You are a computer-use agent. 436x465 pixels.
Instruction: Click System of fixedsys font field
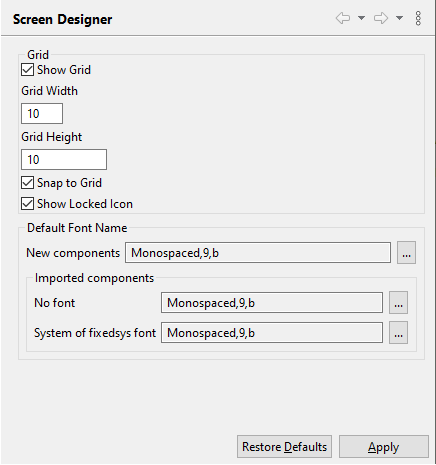coord(272,333)
